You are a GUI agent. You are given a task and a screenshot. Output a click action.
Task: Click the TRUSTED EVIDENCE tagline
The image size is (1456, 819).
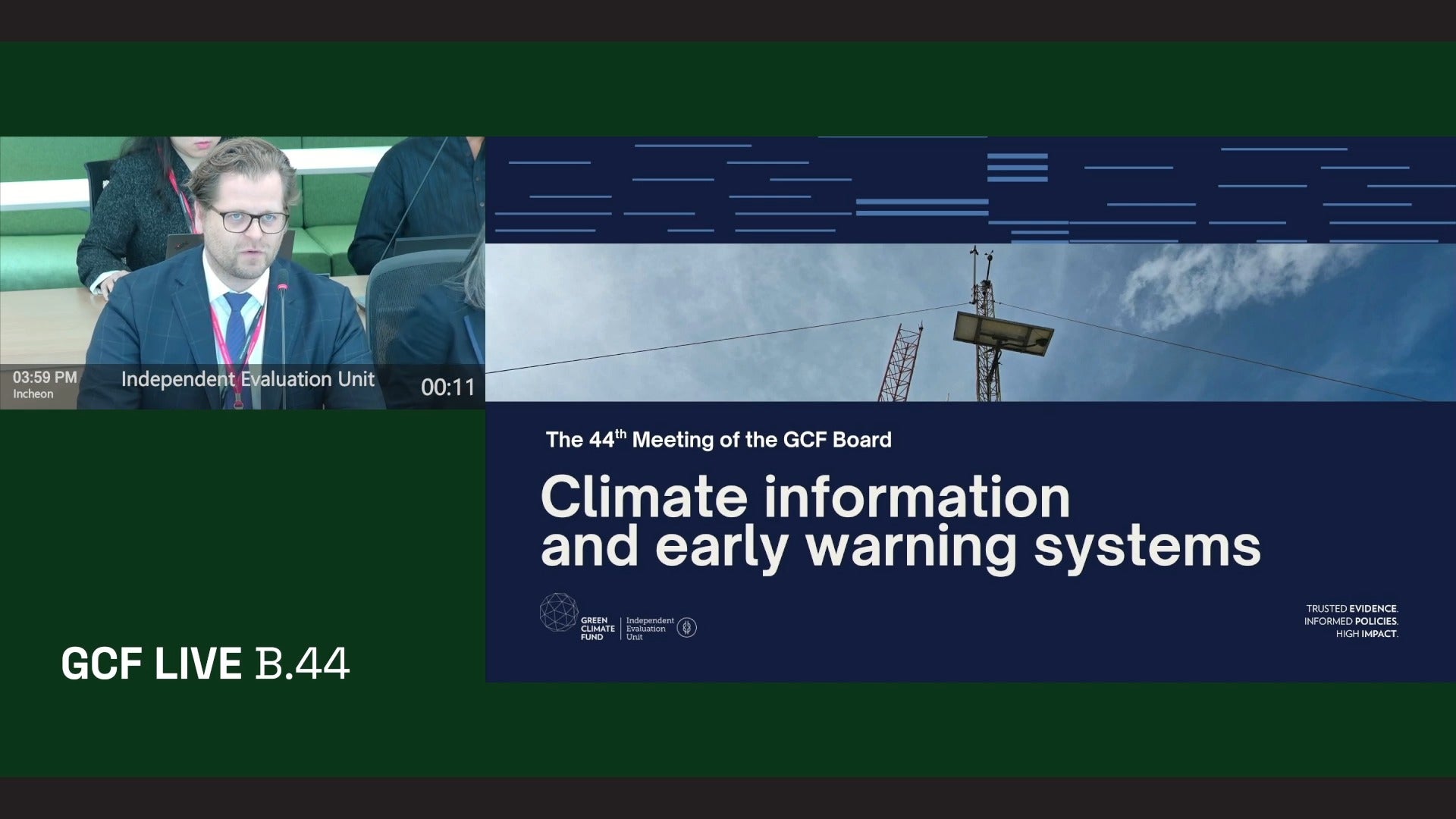tap(1352, 609)
